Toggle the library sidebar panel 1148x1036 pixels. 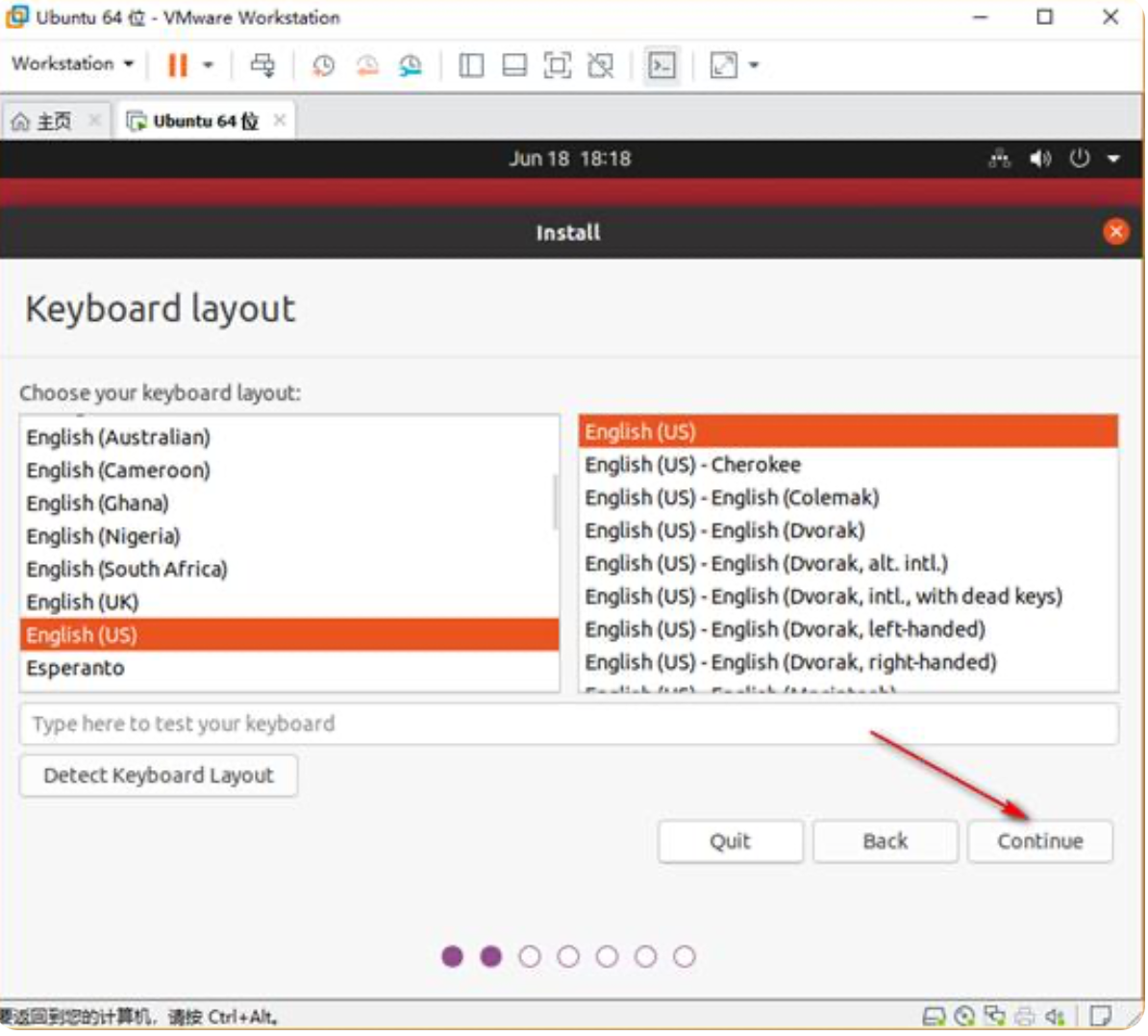click(x=471, y=65)
